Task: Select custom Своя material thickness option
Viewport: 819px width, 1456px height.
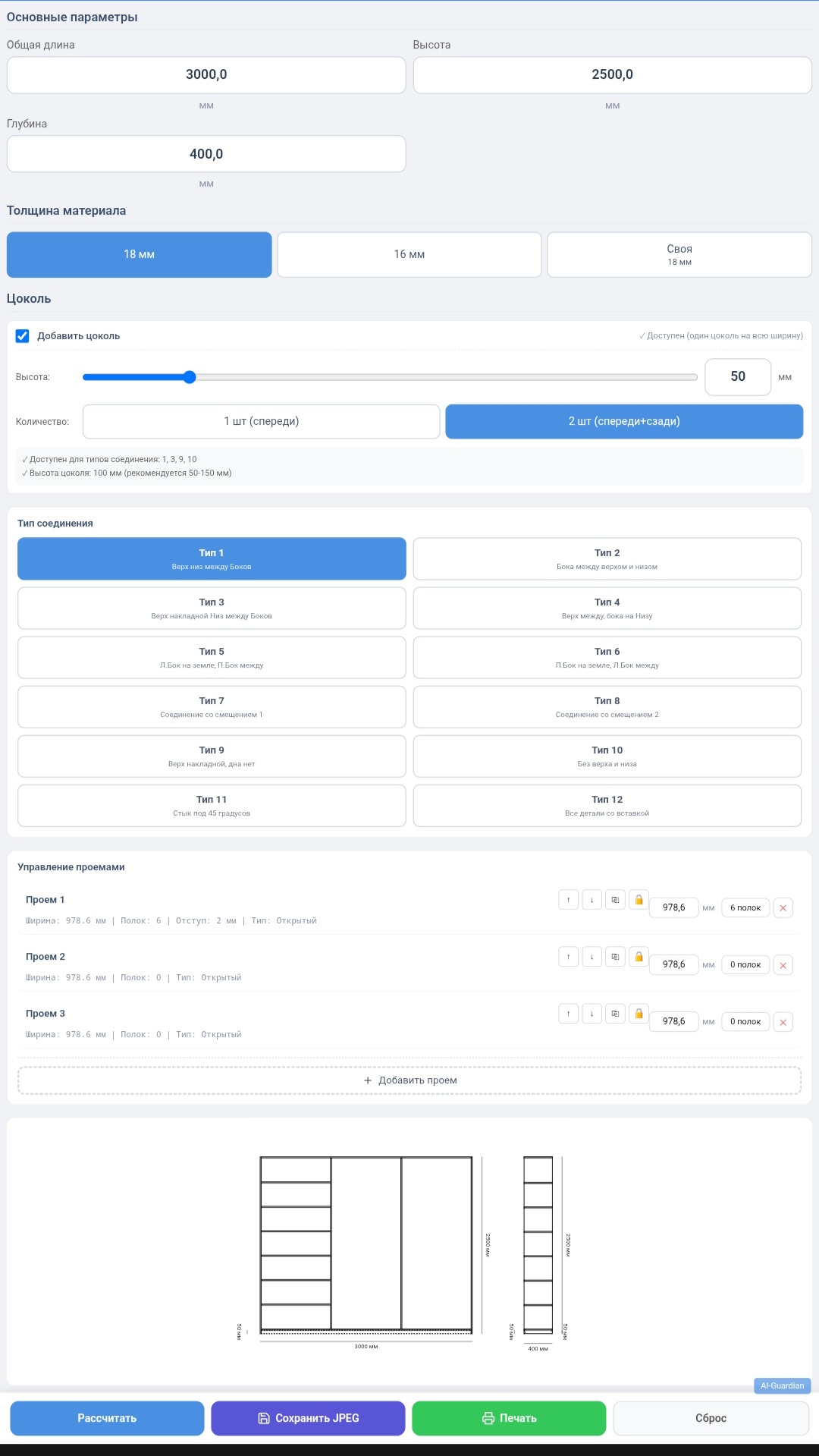Action: 679,255
